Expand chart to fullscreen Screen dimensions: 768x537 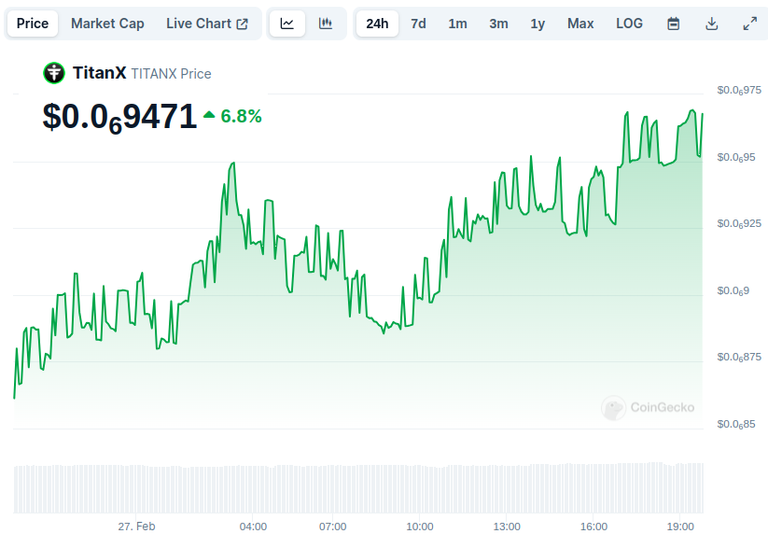750,24
